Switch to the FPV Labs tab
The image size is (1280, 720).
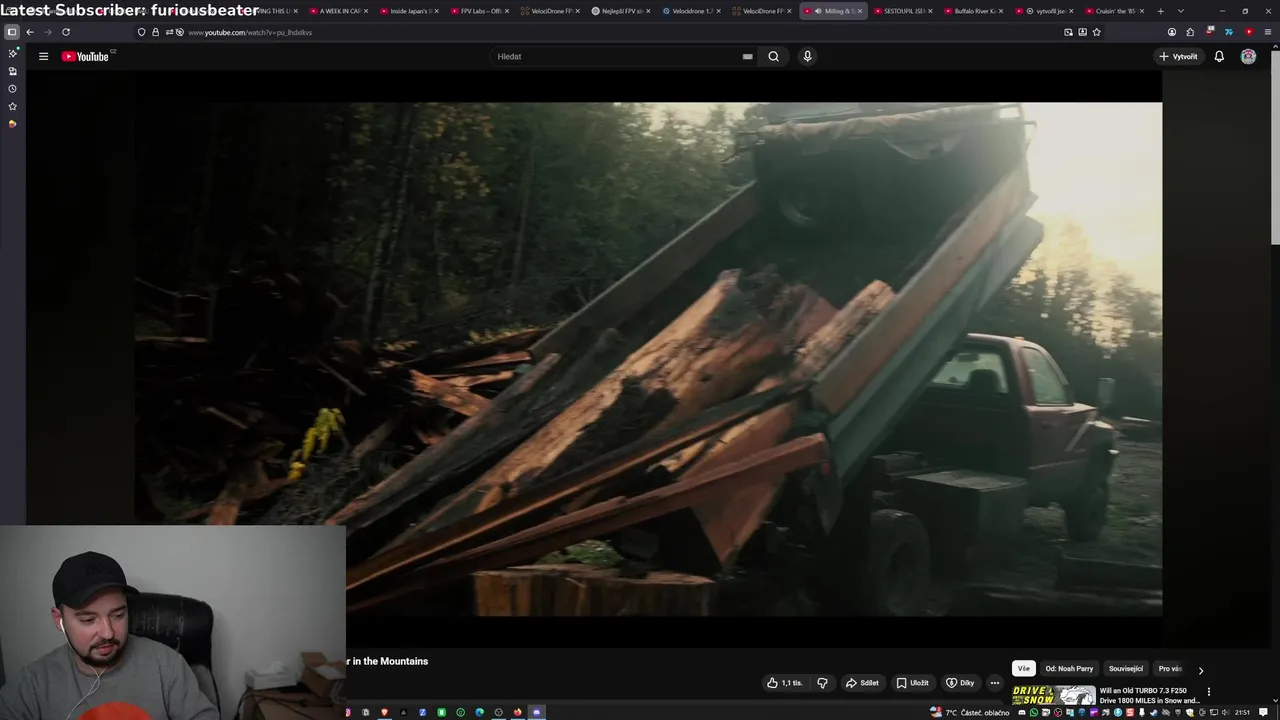pos(480,11)
